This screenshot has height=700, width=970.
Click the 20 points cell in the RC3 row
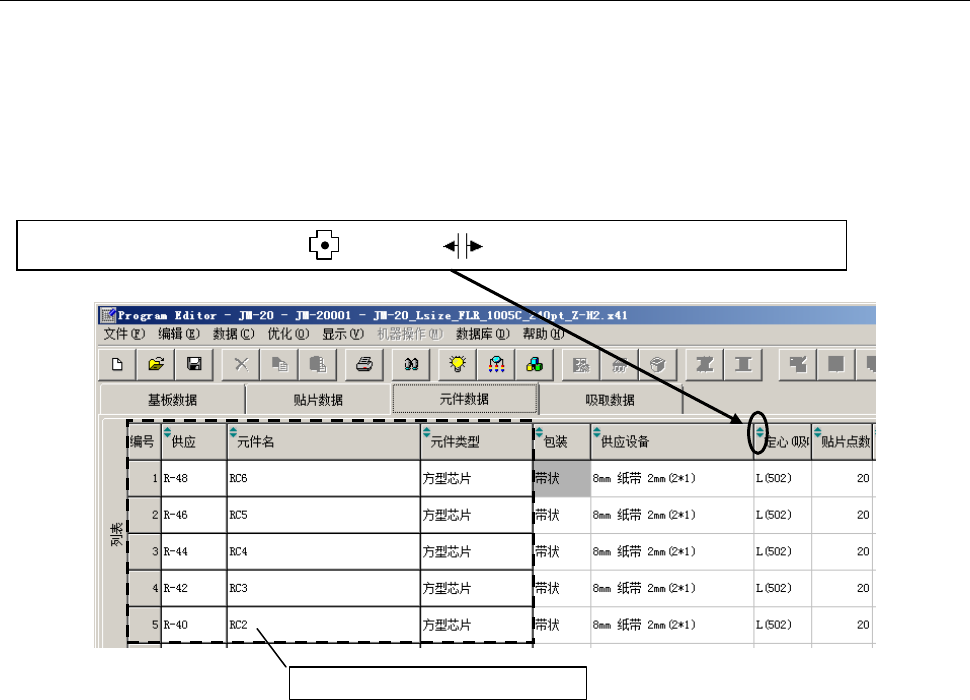click(x=842, y=588)
